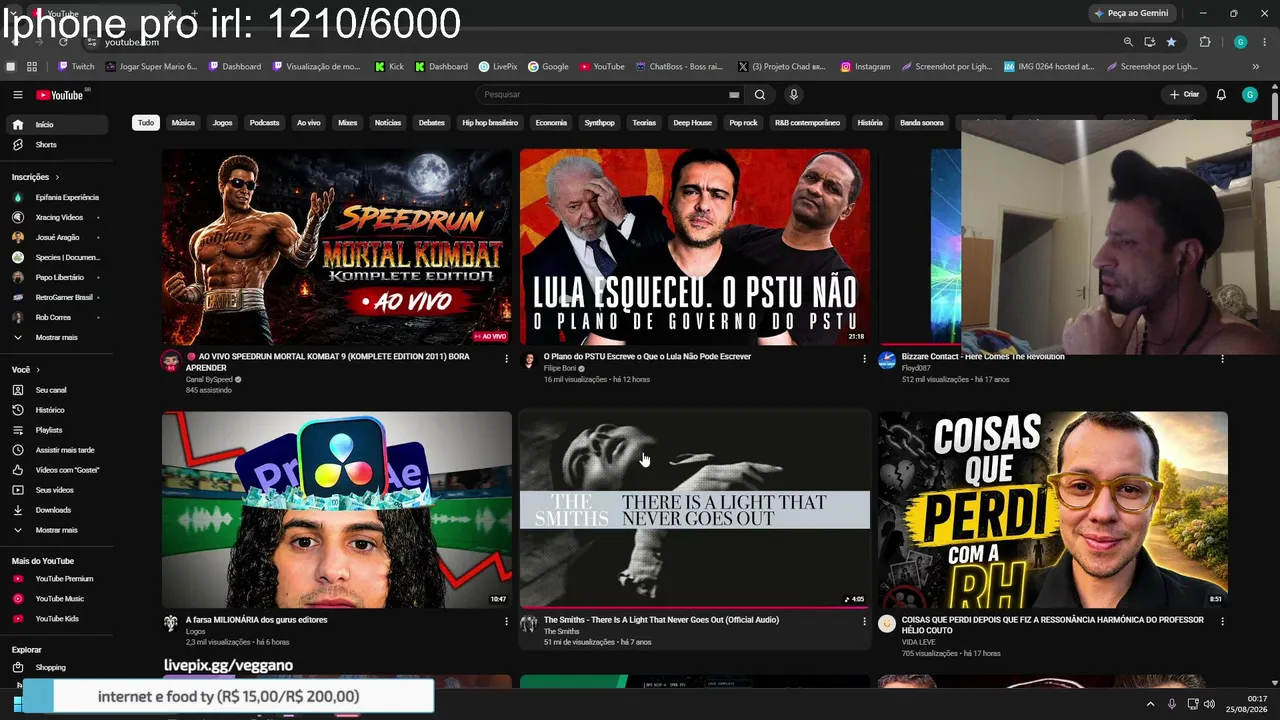The width and height of the screenshot is (1280, 720).
Task: Open options menu for Mortal Kombat speedrun video
Action: point(506,358)
